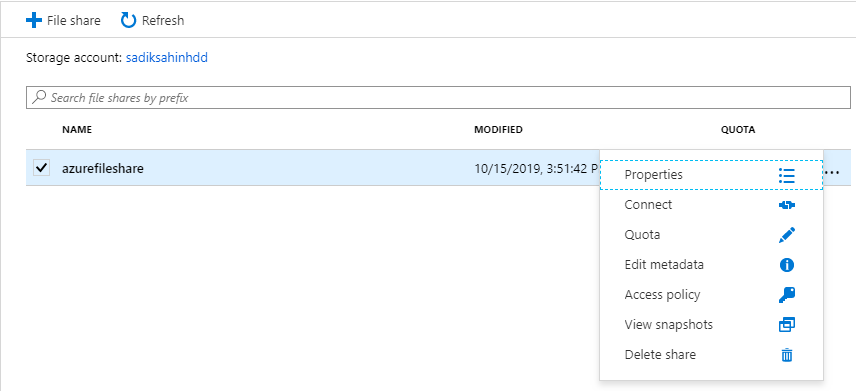The height and width of the screenshot is (391, 856).
Task: Click the Access policy key icon
Action: pyautogui.click(x=787, y=295)
